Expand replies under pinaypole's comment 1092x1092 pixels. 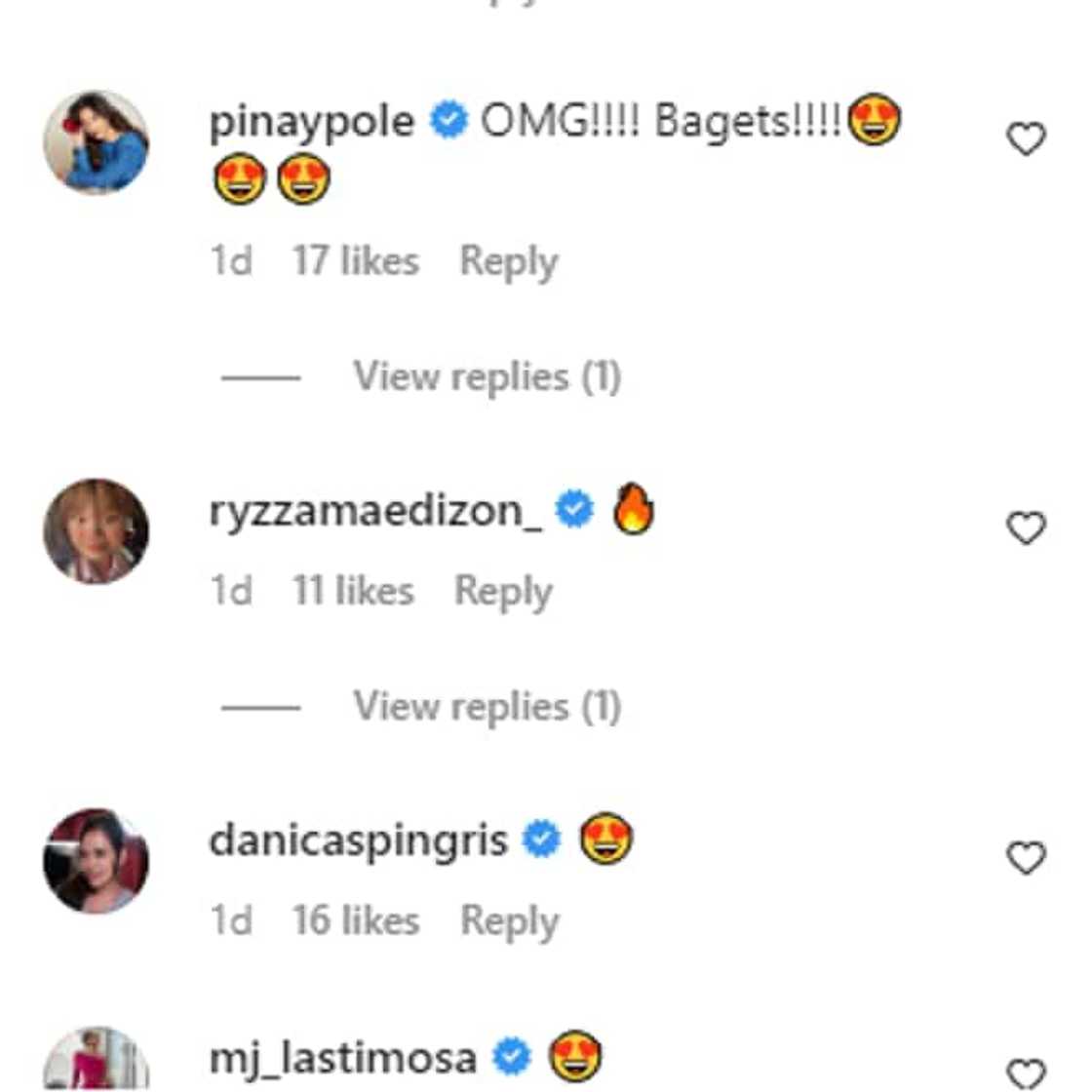click(487, 377)
